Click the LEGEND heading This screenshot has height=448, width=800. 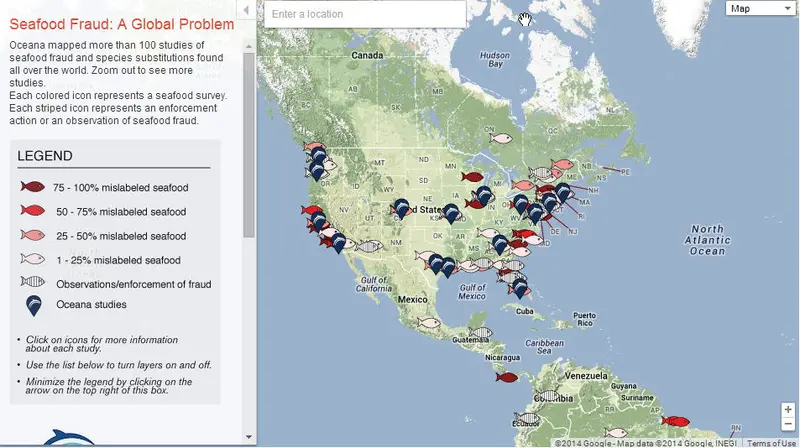coord(45,156)
